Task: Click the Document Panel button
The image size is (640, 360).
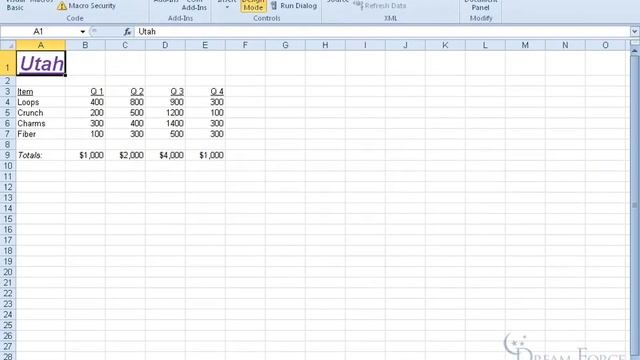Action: [480, 5]
